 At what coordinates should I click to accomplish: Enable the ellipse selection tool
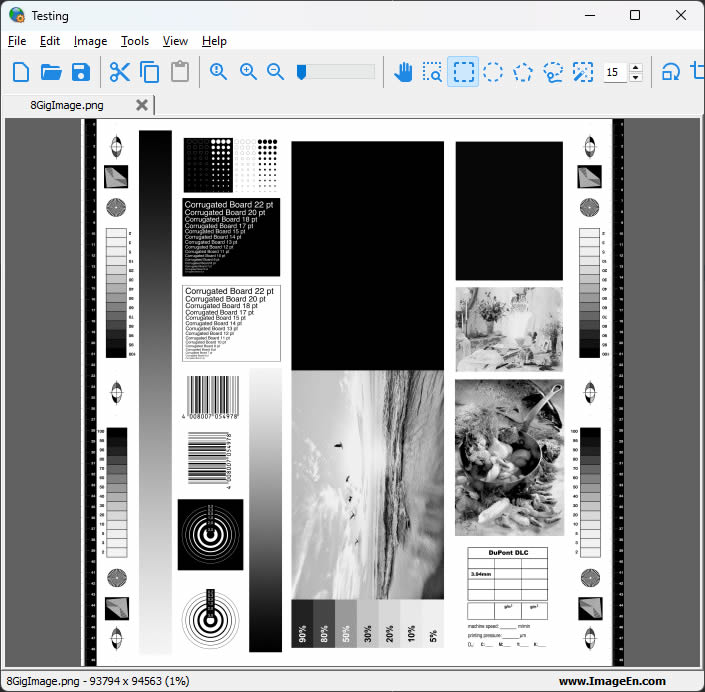coord(493,72)
